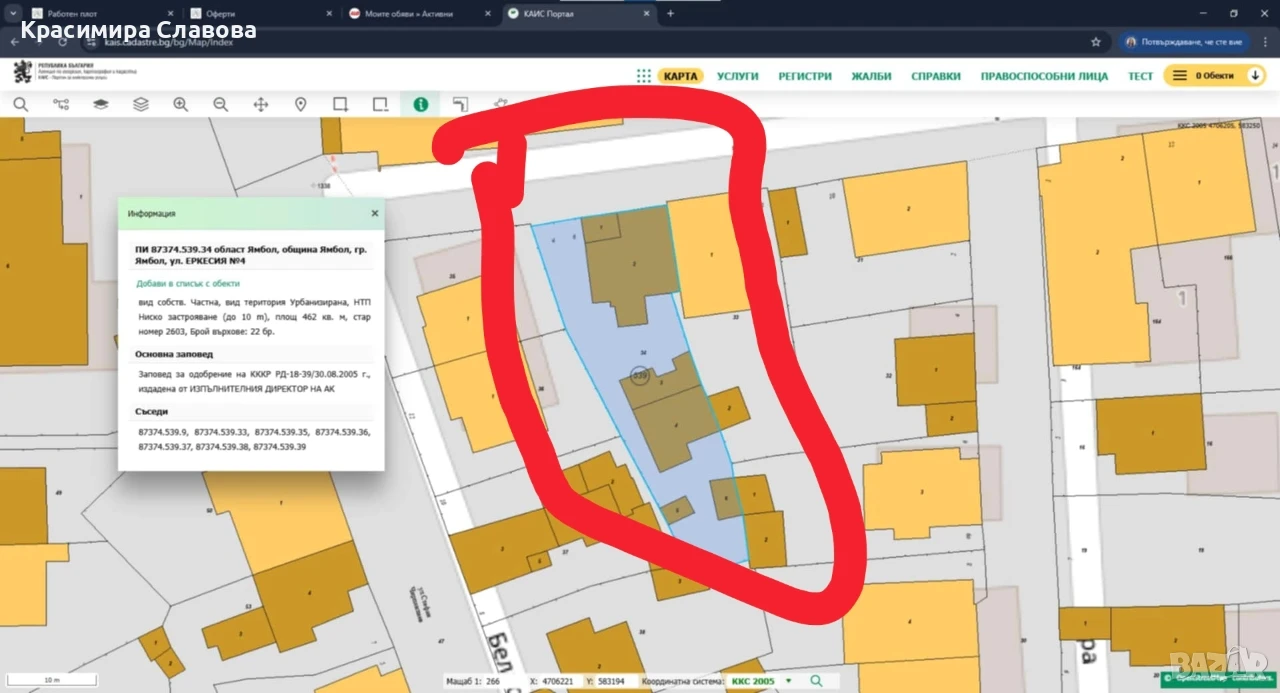1280x693 pixels.
Task: Click neighbor parcel ID 87374.539.37
Action: [x=165, y=447]
